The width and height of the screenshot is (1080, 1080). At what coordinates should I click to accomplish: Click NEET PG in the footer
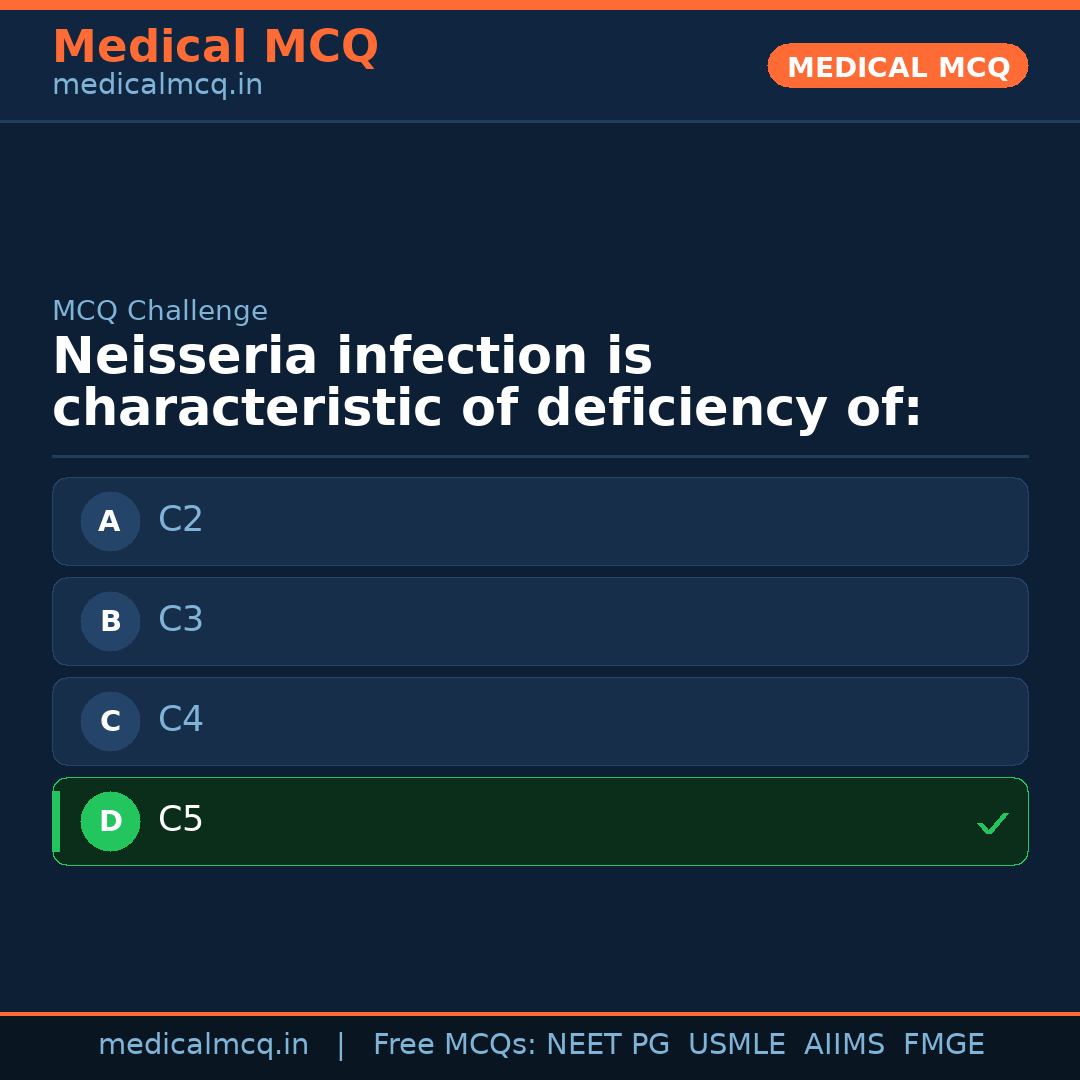[608, 1045]
